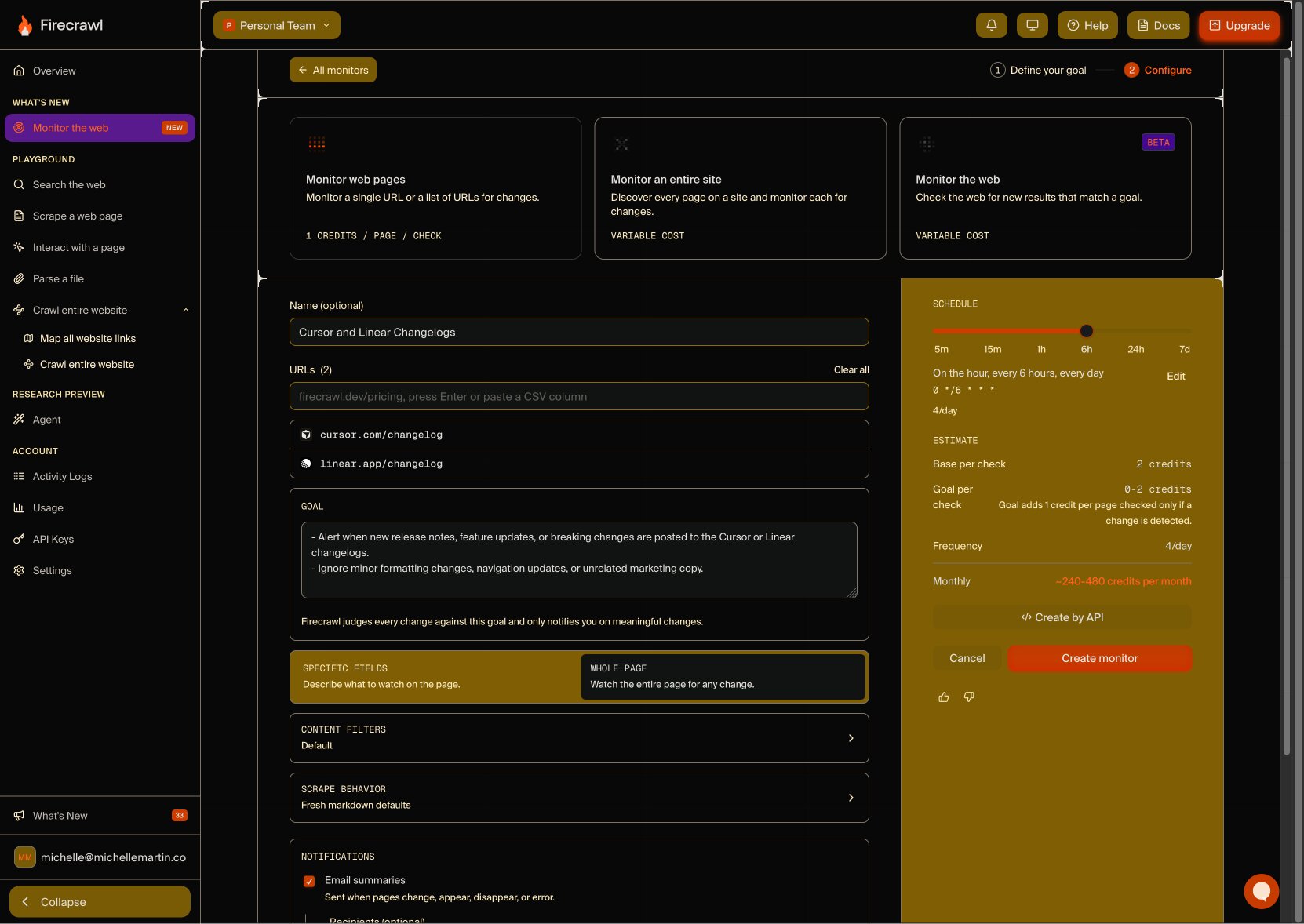Click the URLs input field
1304x924 pixels.
click(579, 396)
